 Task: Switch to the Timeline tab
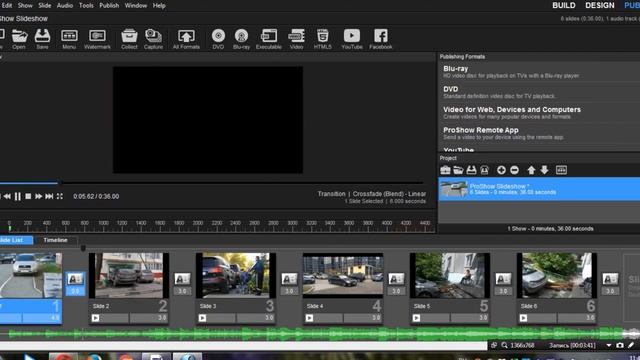pyautogui.click(x=55, y=240)
